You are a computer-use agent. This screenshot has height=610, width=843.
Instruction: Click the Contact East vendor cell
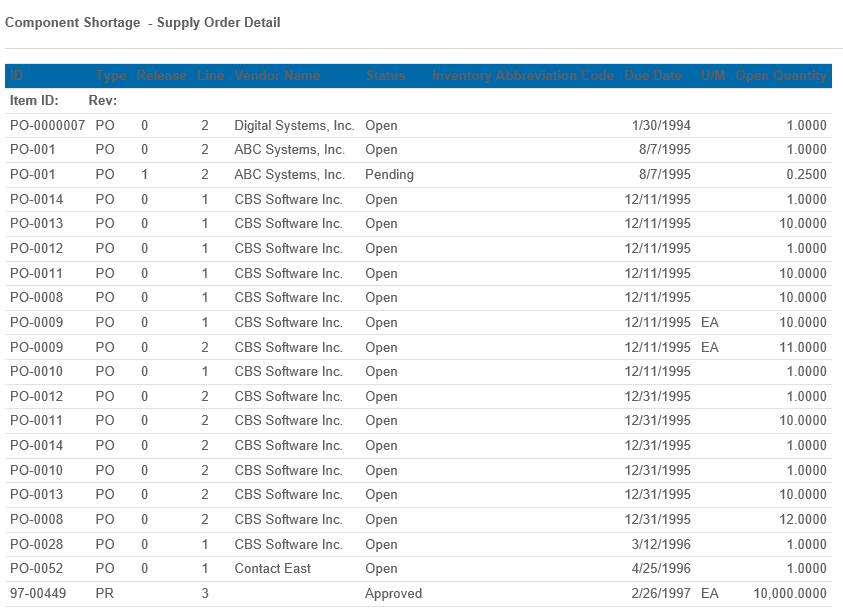pyautogui.click(x=272, y=569)
